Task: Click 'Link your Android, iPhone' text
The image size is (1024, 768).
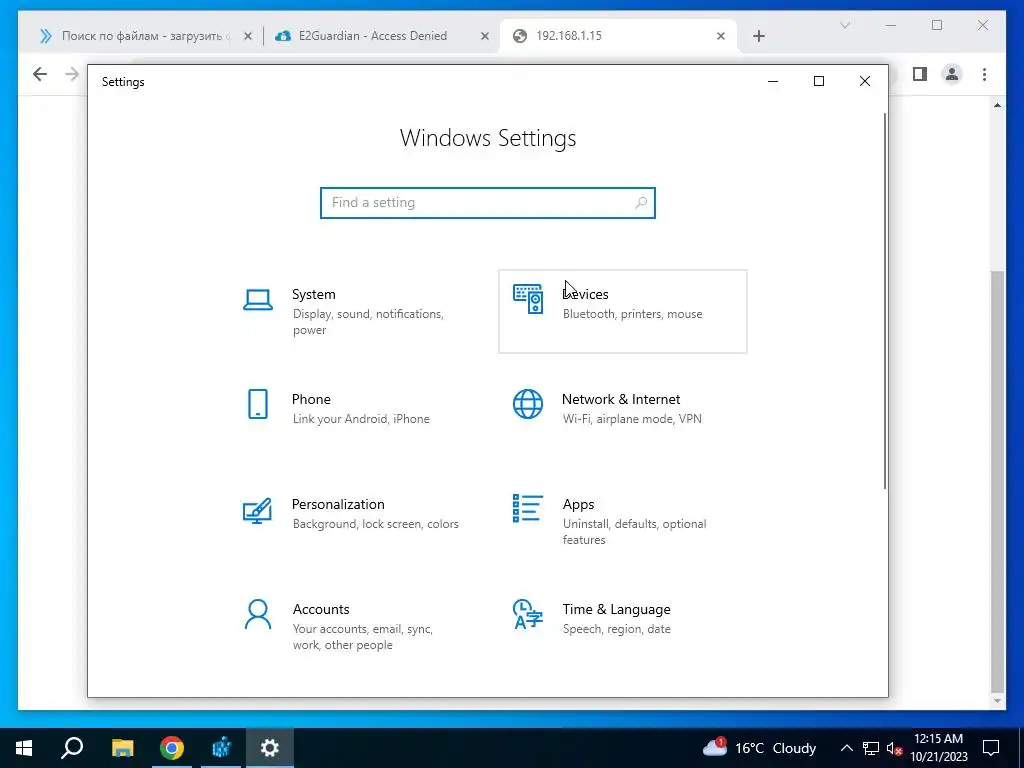Action: (x=361, y=419)
